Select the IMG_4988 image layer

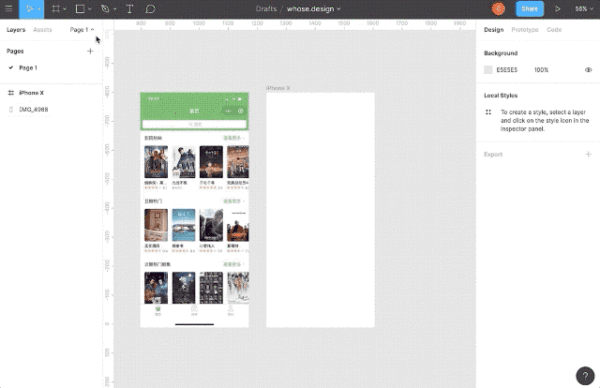(x=34, y=109)
